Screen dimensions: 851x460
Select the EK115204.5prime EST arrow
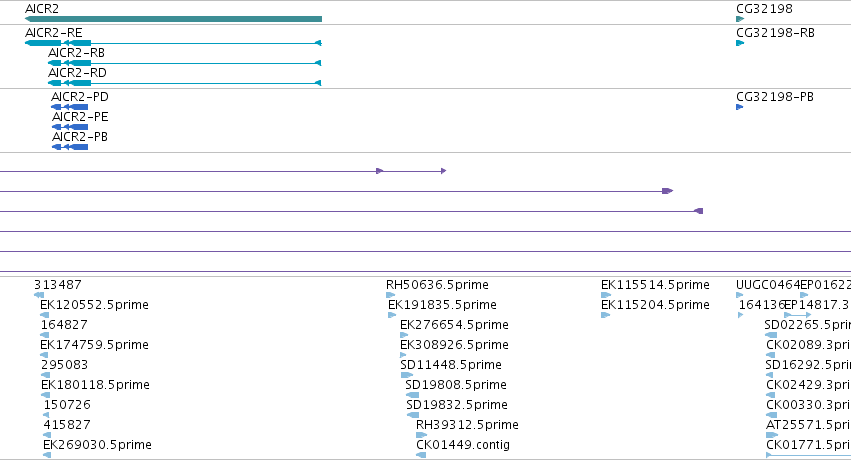[x=605, y=315]
